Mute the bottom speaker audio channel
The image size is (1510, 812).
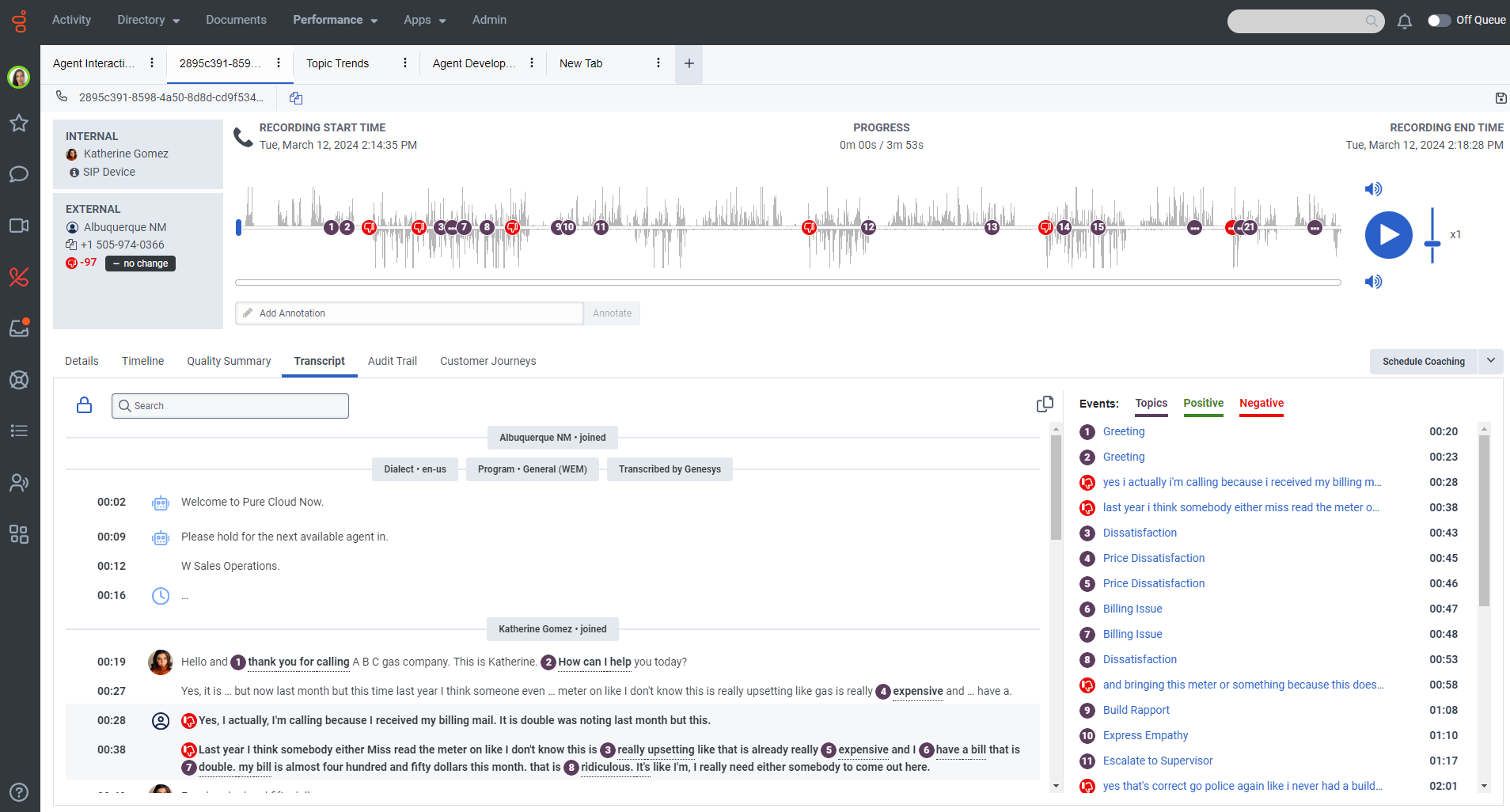(1375, 282)
